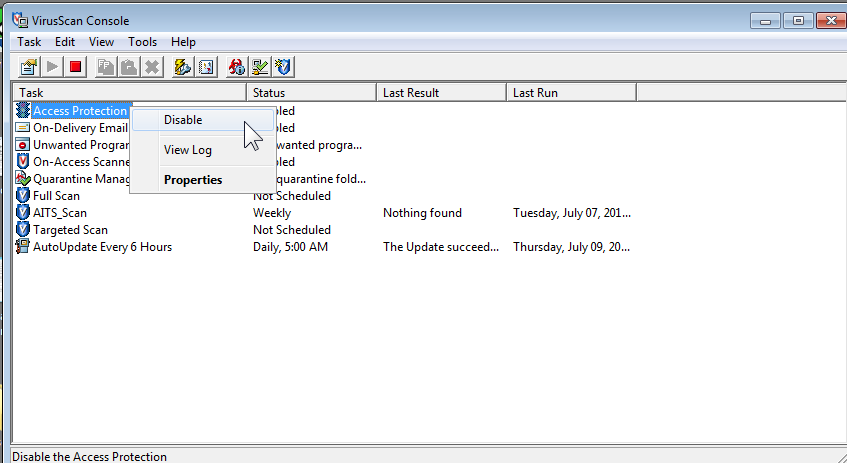Open the Help menu
This screenshot has height=463, width=847.
click(x=183, y=42)
